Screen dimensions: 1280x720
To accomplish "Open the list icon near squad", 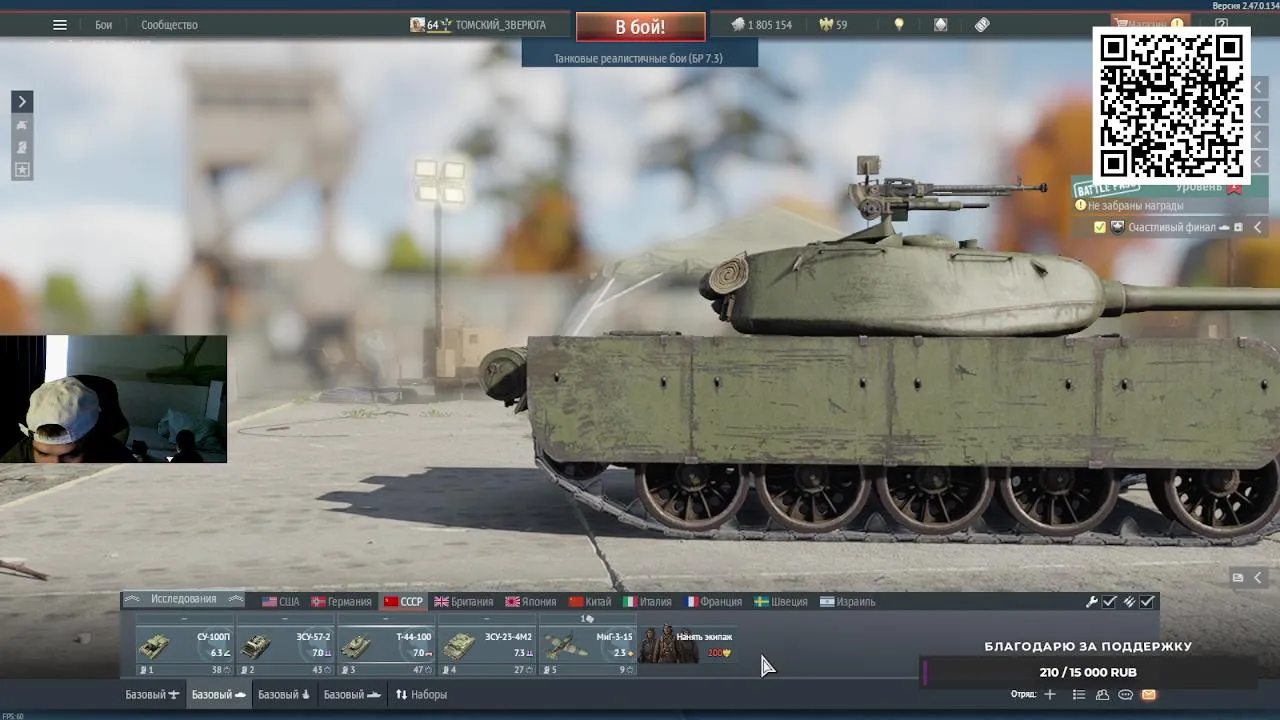I will (x=1078, y=694).
